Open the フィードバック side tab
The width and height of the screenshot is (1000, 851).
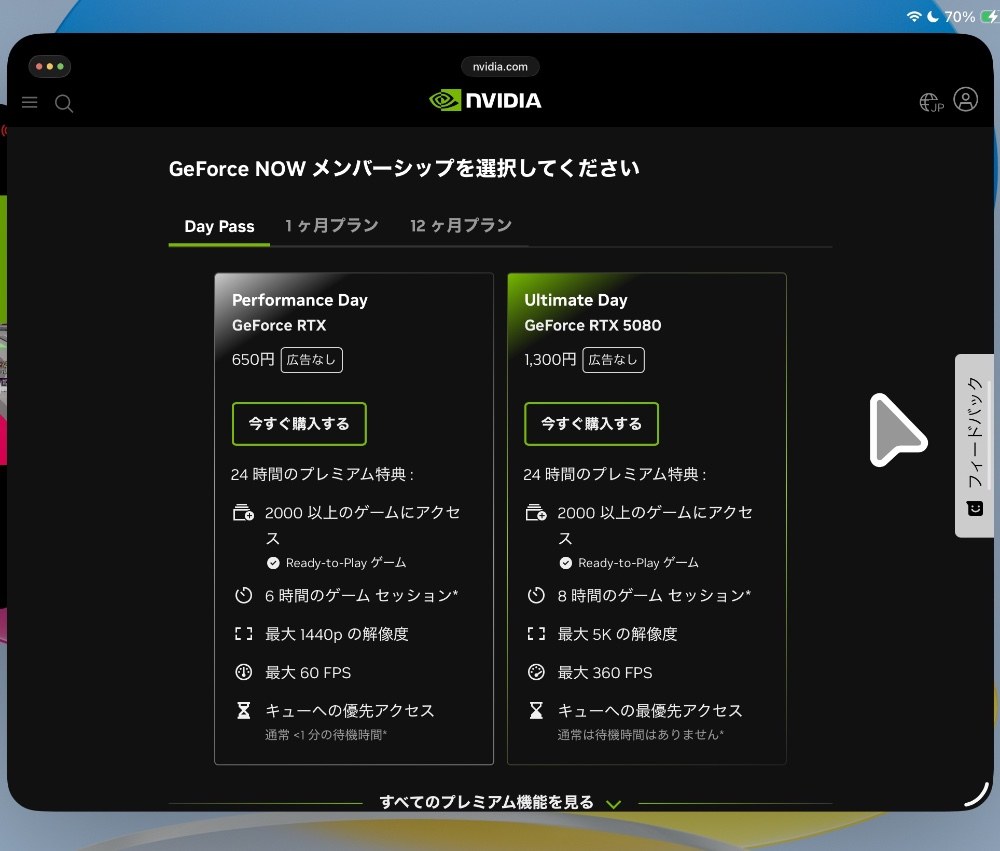point(974,445)
